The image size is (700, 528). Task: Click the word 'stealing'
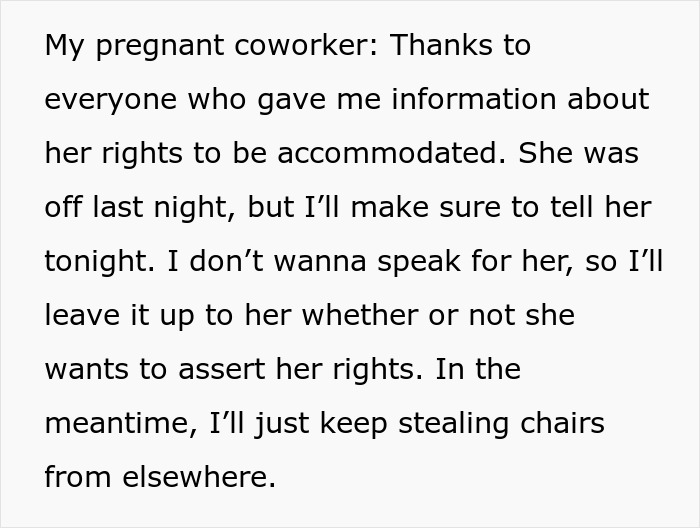(453, 424)
